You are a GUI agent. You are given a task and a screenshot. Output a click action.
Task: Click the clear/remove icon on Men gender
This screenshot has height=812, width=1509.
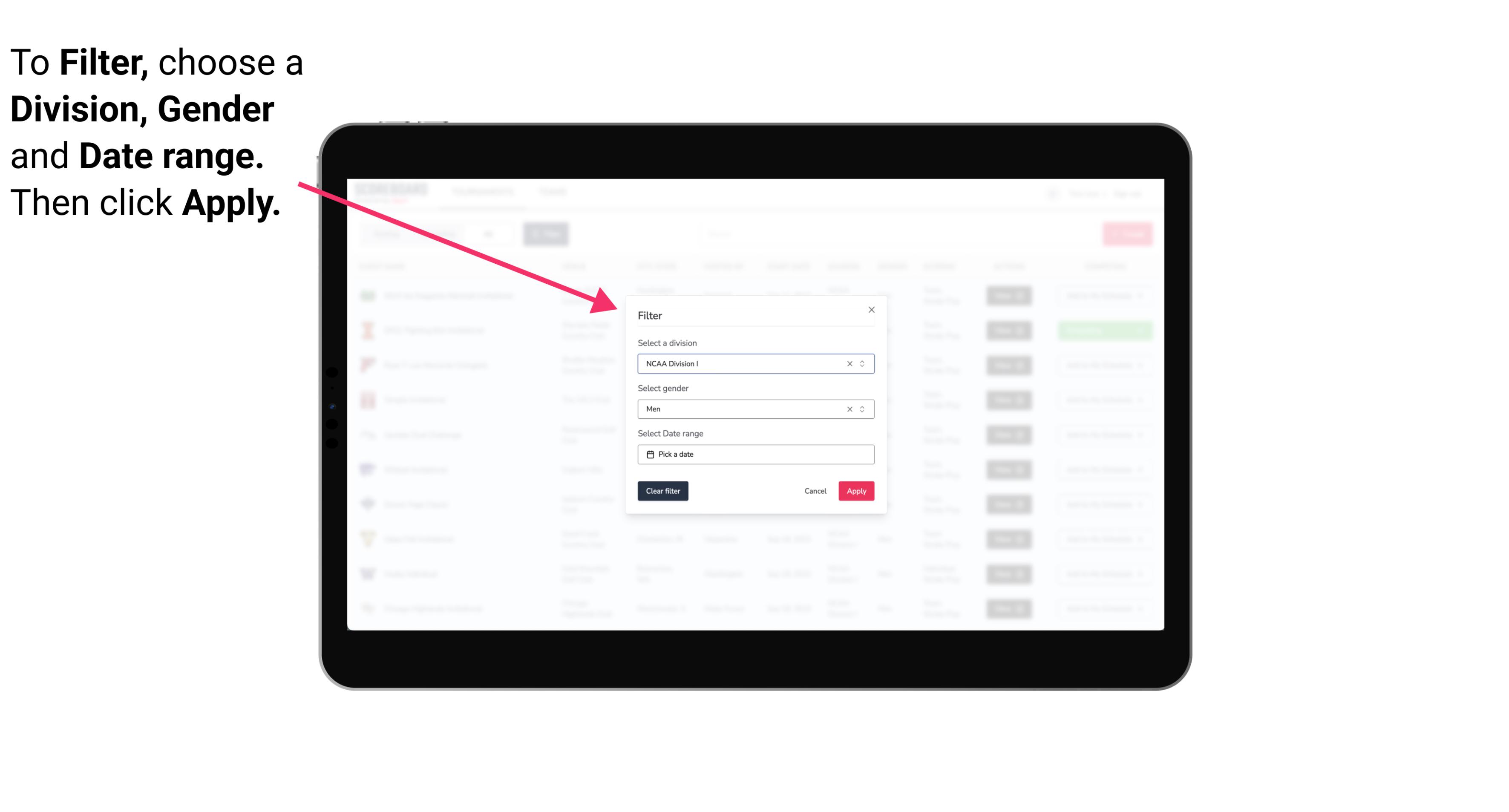pos(848,409)
